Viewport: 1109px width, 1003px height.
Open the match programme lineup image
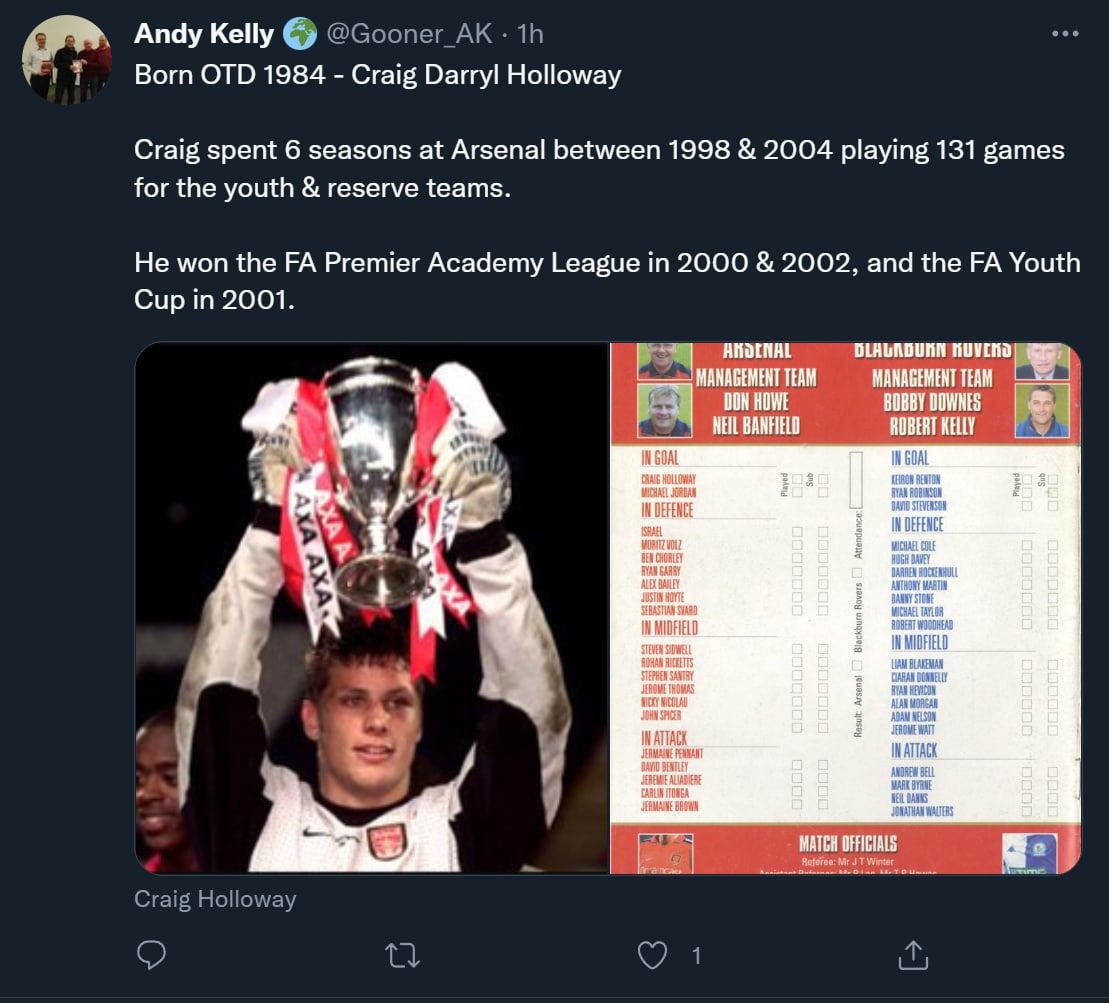pyautogui.click(x=845, y=608)
